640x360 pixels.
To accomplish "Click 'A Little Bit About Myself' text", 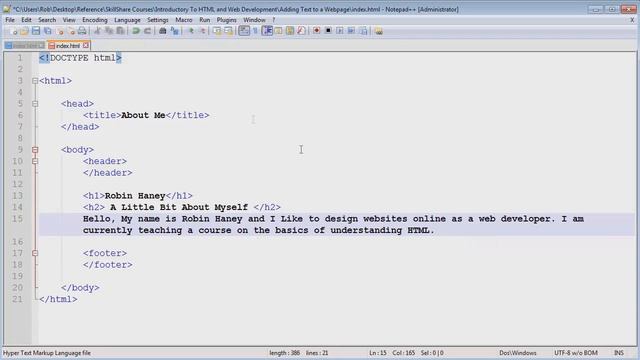I will point(179,207).
